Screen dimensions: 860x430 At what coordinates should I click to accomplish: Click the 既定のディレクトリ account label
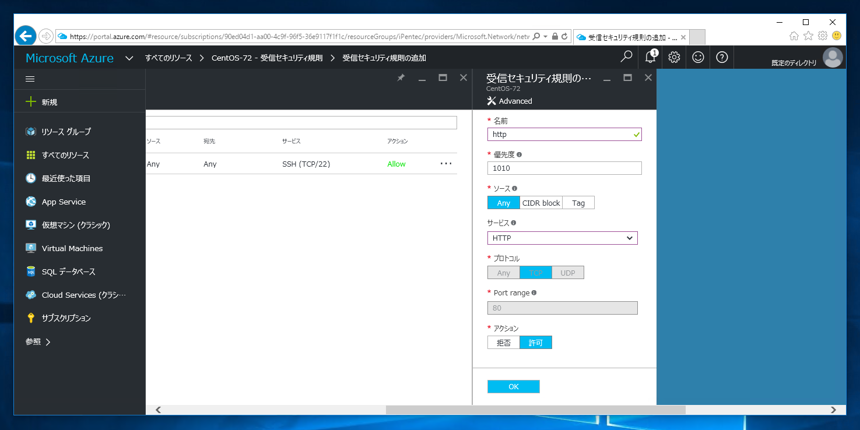coord(794,63)
